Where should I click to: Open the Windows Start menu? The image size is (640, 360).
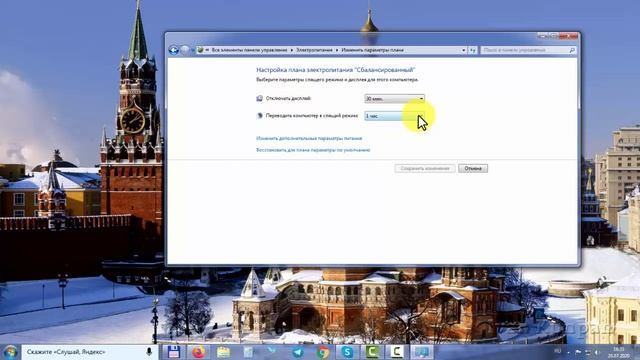click(10, 352)
